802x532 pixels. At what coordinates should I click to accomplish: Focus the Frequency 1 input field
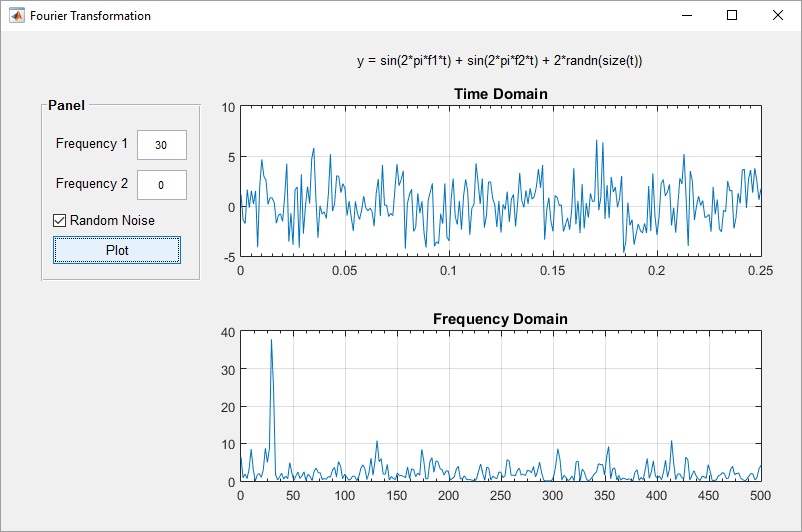point(161,145)
